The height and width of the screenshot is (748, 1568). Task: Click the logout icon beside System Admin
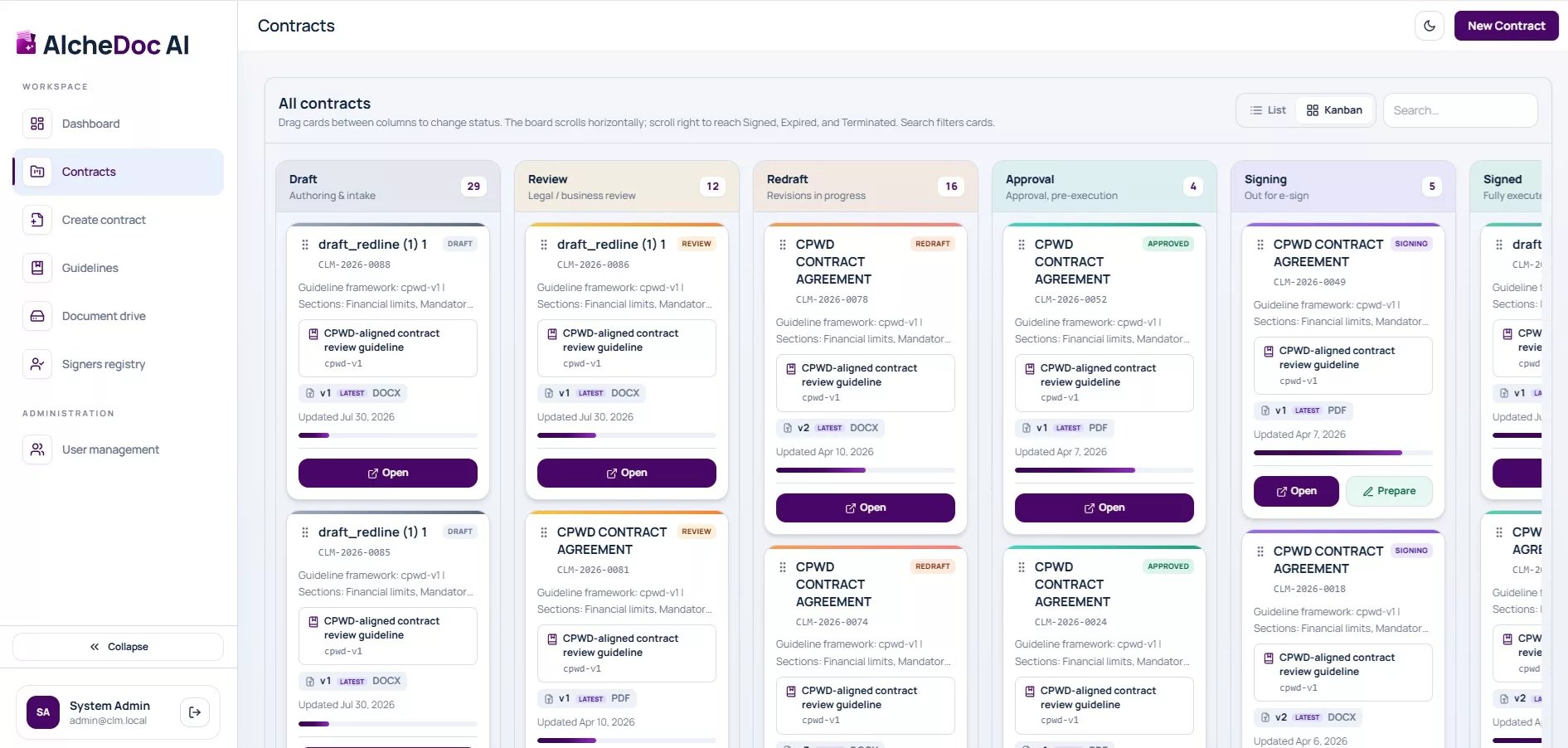(x=195, y=712)
